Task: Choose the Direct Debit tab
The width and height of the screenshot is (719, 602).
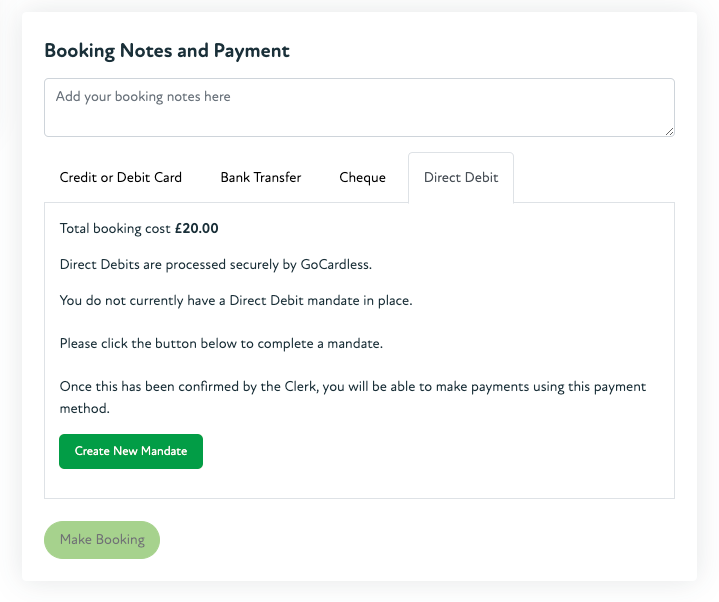Action: click(460, 178)
